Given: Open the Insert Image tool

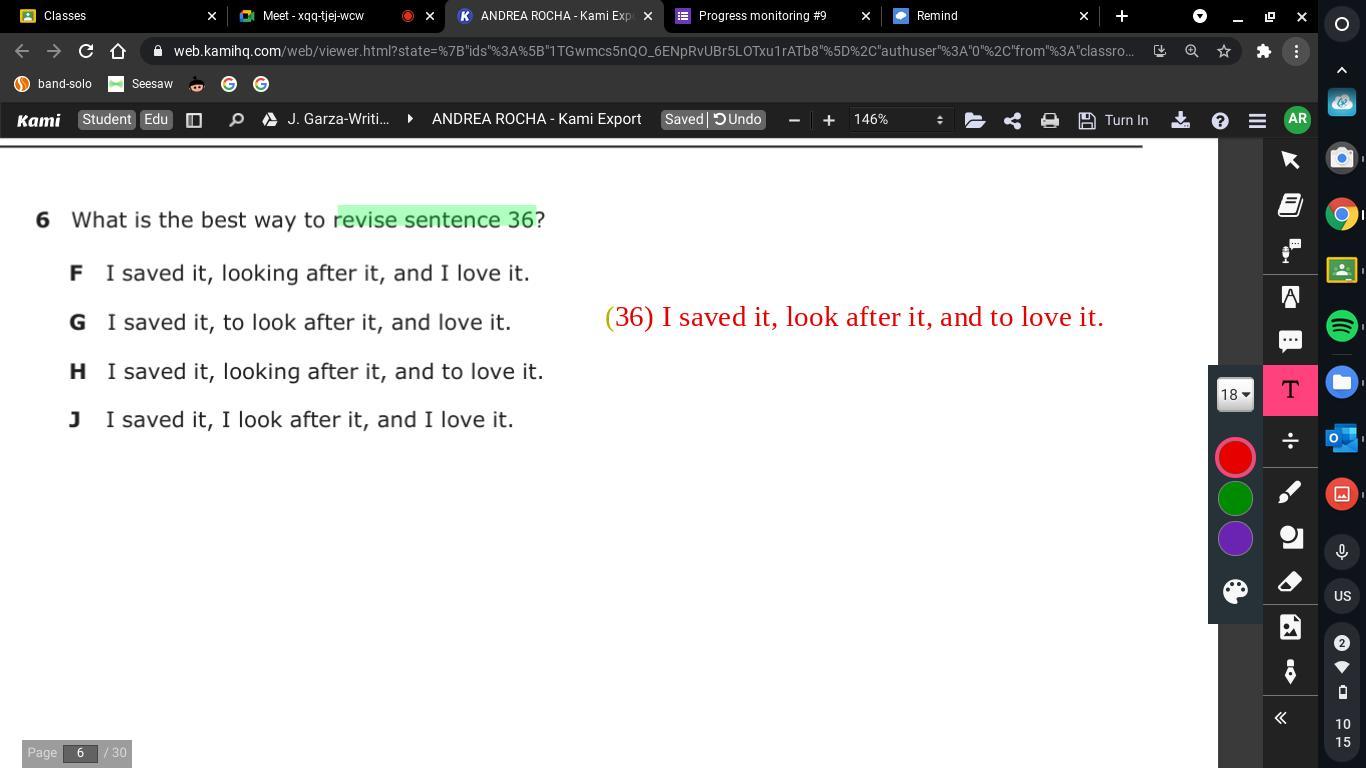Looking at the screenshot, I should pos(1290,627).
